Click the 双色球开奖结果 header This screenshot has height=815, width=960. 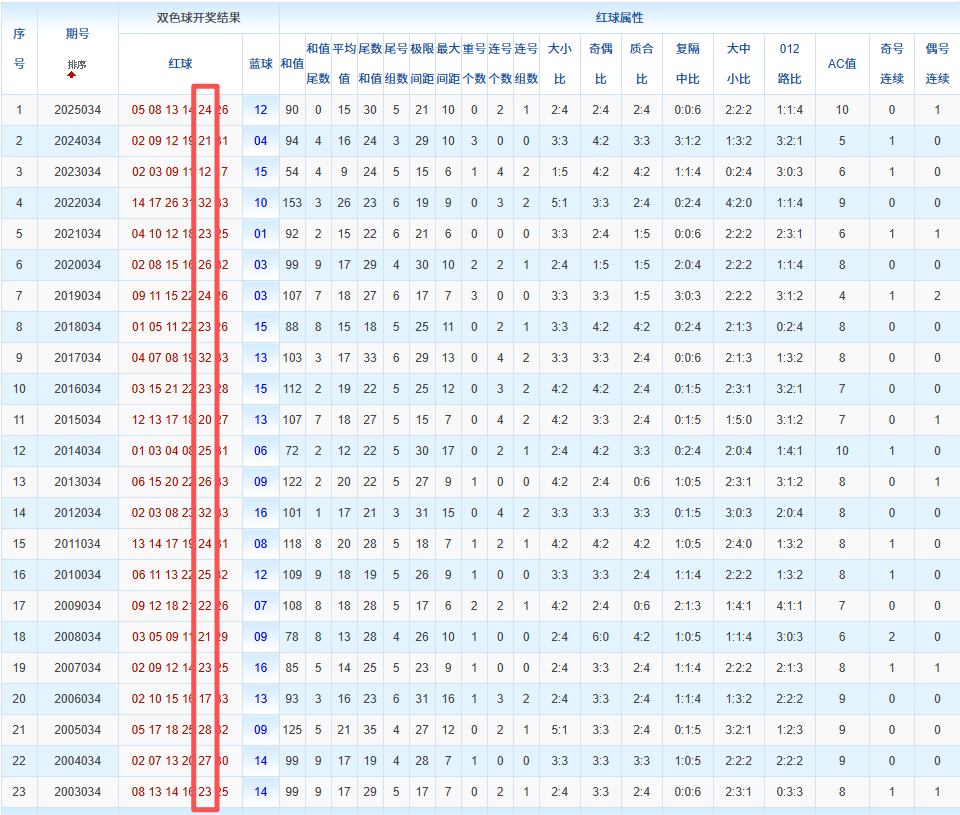[x=199, y=18]
